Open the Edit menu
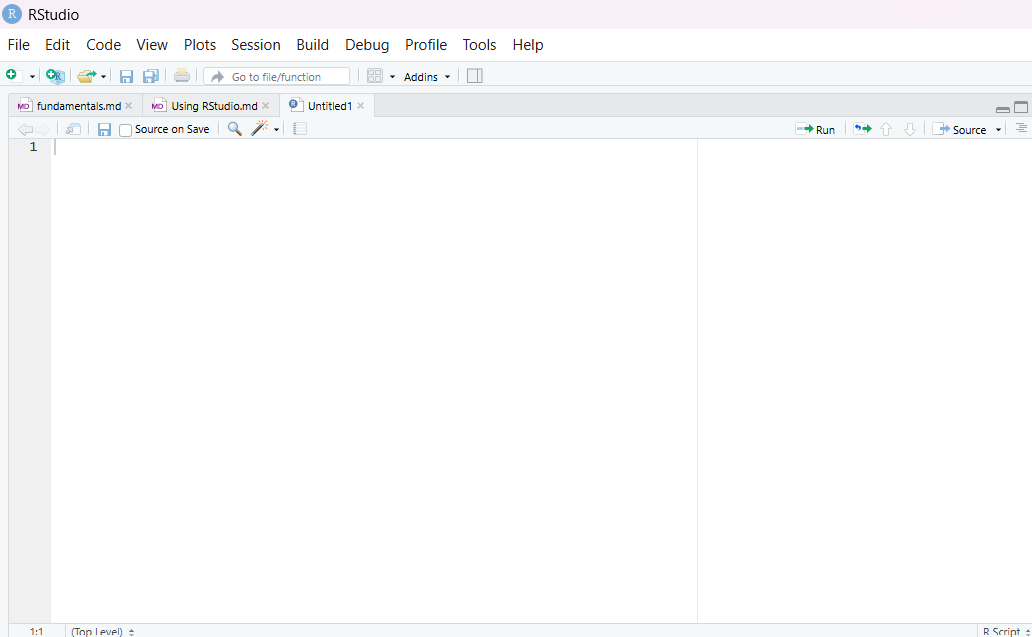1032x637 pixels. 57,45
